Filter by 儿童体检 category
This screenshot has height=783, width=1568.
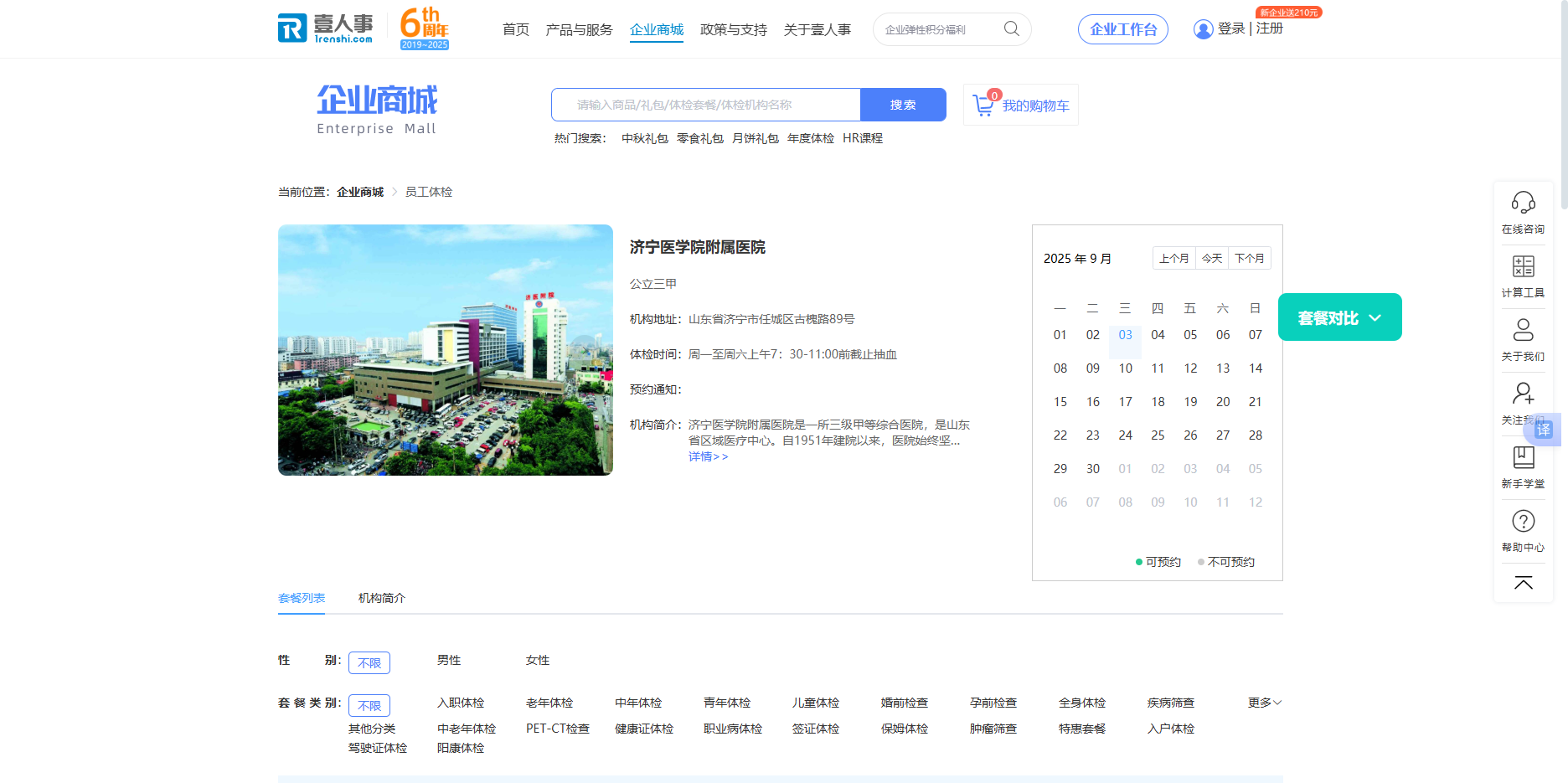pyautogui.click(x=816, y=703)
